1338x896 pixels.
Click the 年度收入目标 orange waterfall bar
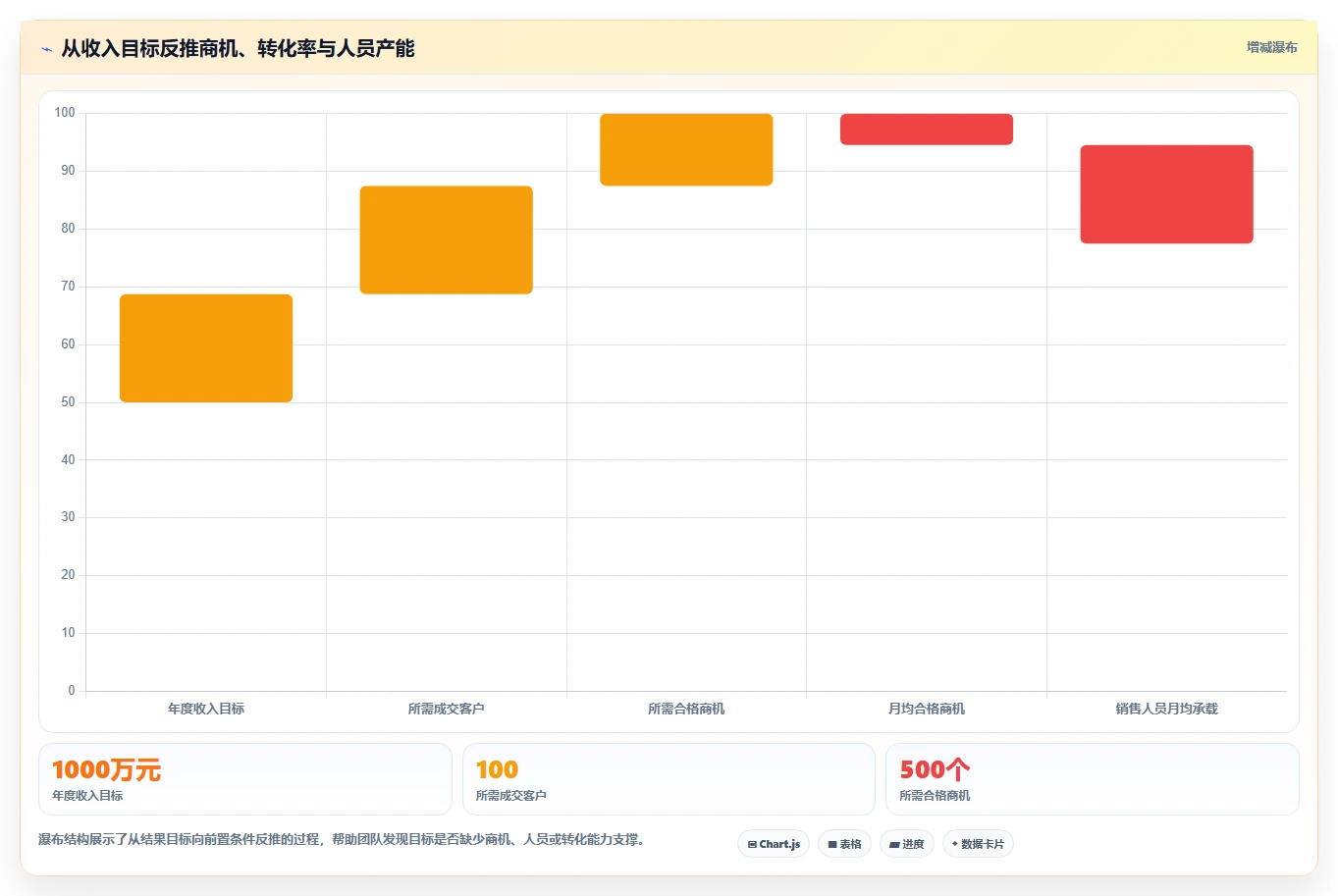pos(206,348)
